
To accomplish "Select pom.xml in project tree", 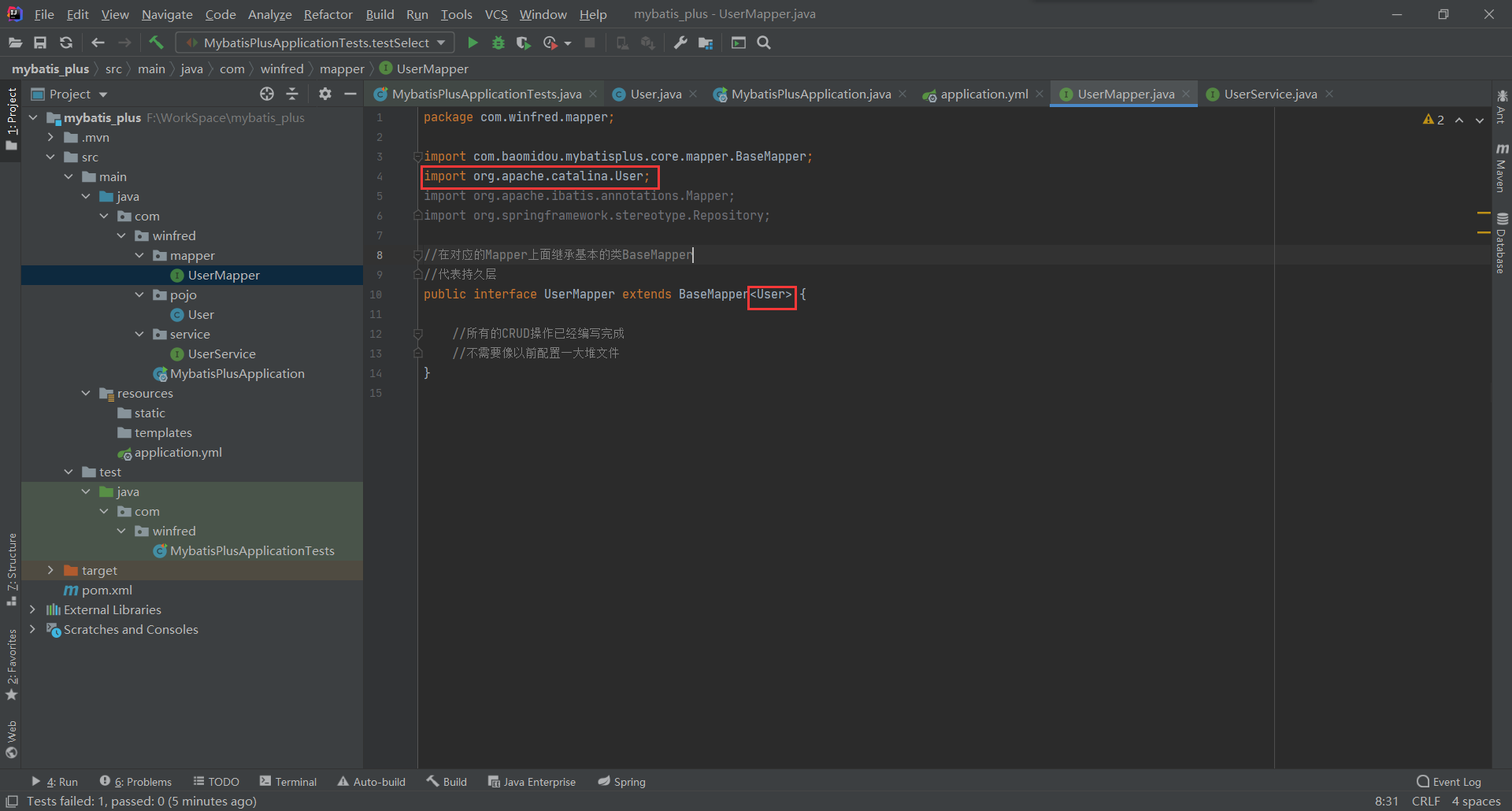I will tap(106, 590).
